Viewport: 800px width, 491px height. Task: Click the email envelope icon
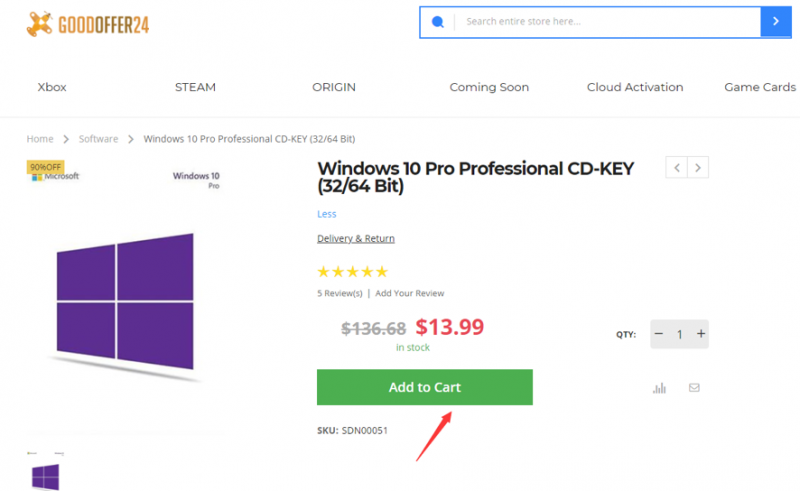(x=694, y=388)
